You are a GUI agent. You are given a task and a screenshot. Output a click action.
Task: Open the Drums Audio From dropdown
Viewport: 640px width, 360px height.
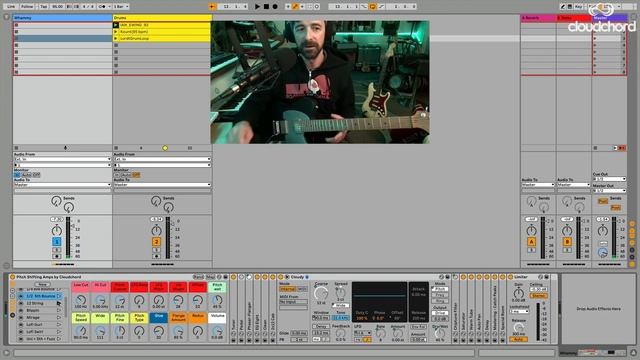[x=162, y=159]
